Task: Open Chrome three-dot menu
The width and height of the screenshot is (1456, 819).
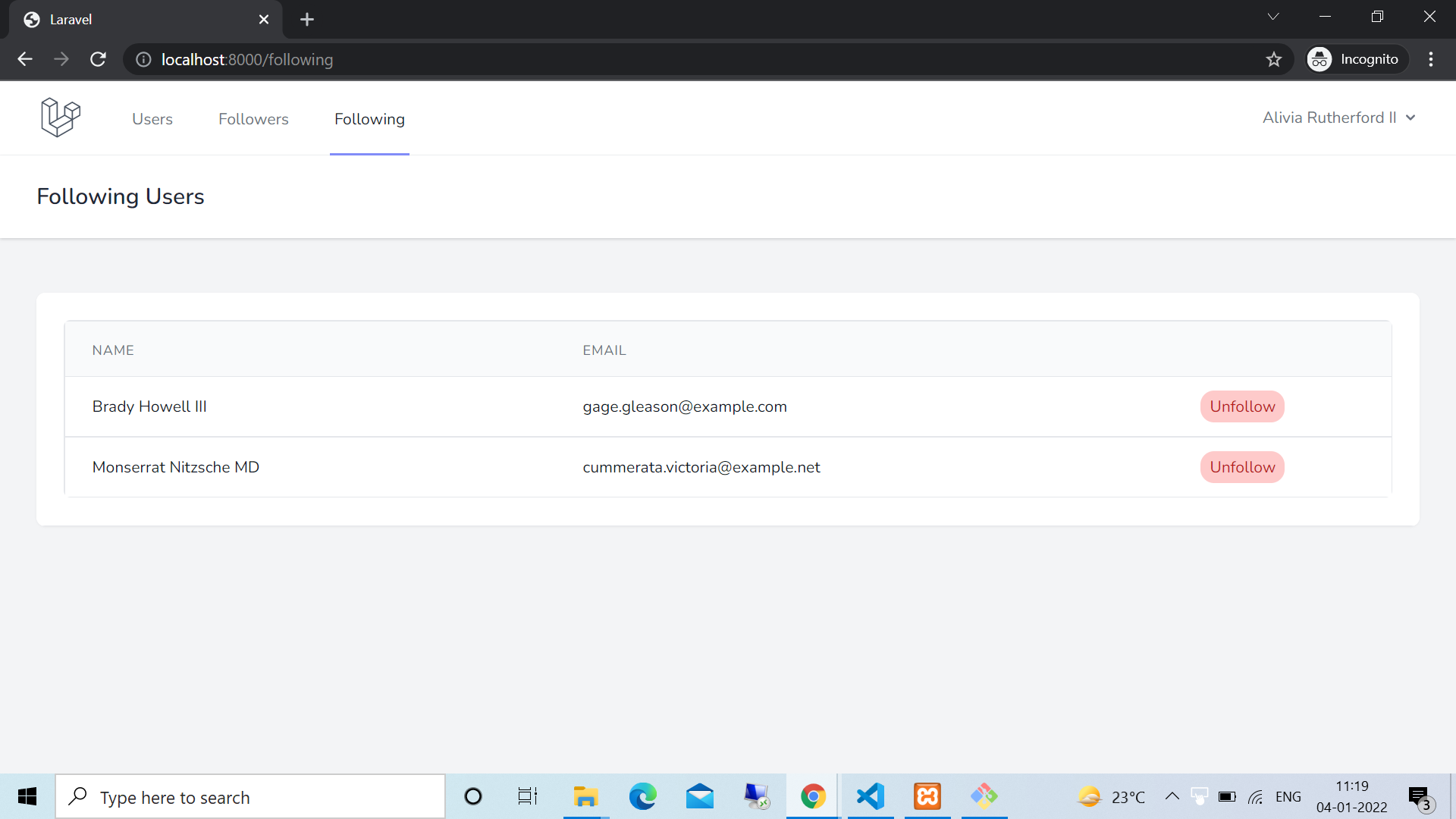Action: 1430,59
